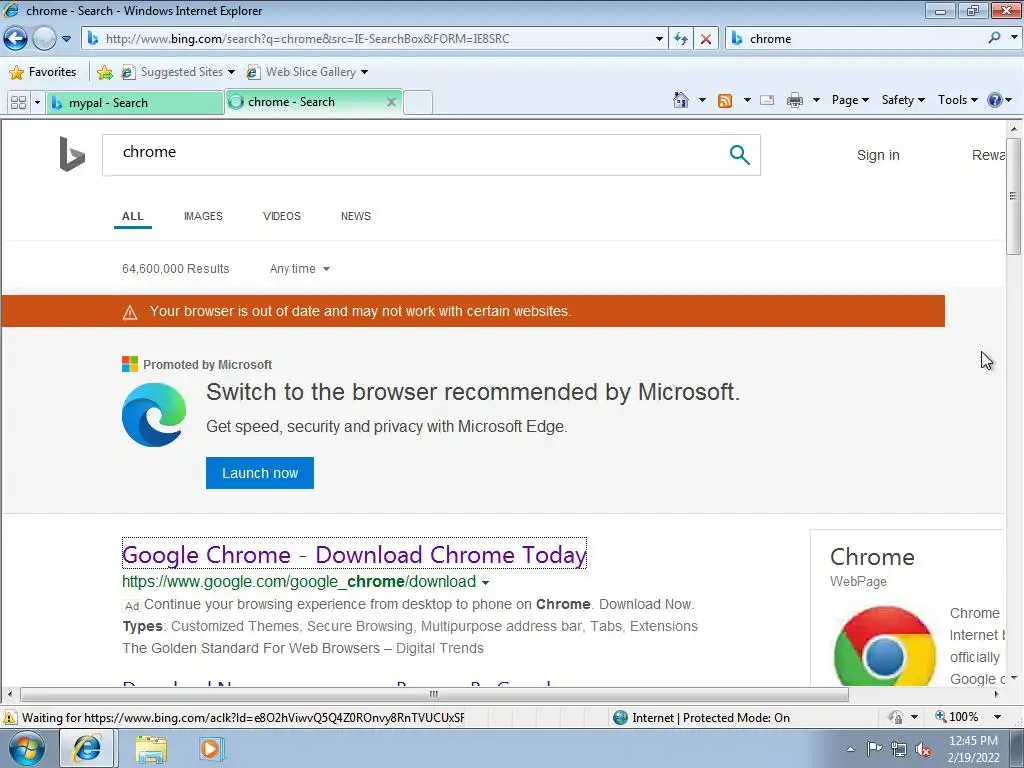Open the Page menu

point(850,100)
